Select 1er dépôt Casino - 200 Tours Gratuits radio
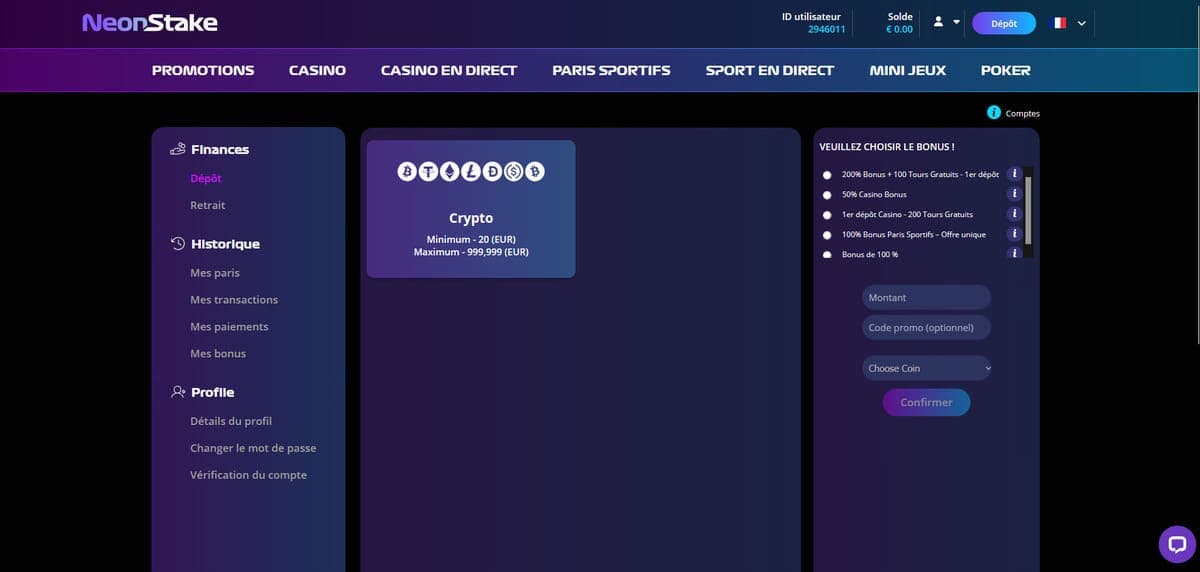Viewport: 1200px width, 572px height. point(827,215)
